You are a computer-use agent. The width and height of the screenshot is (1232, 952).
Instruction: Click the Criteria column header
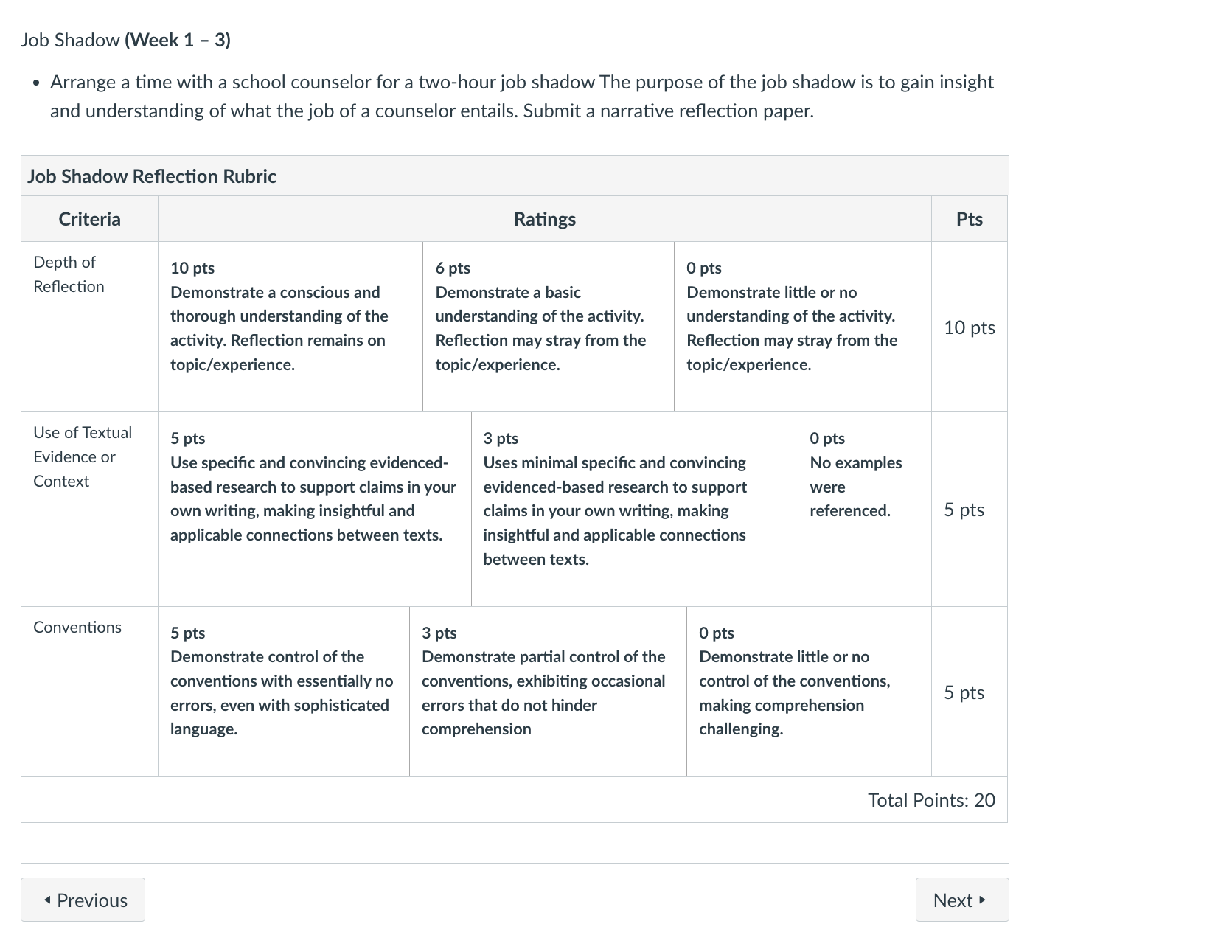coord(90,219)
